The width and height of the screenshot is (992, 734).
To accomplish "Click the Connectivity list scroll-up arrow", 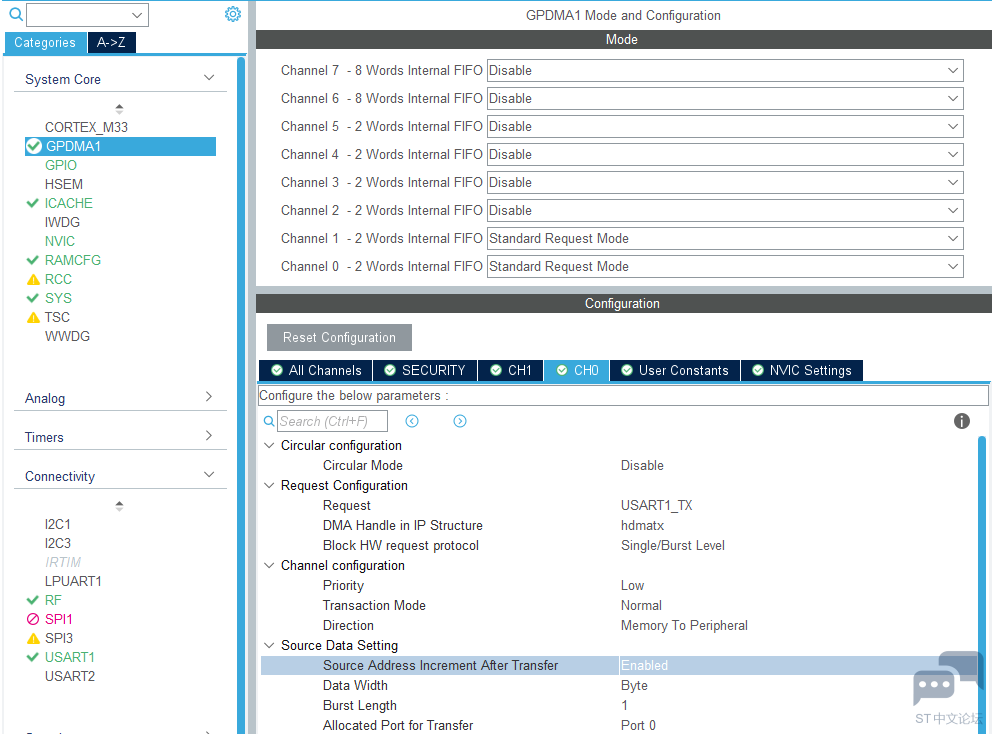I will pos(119,506).
